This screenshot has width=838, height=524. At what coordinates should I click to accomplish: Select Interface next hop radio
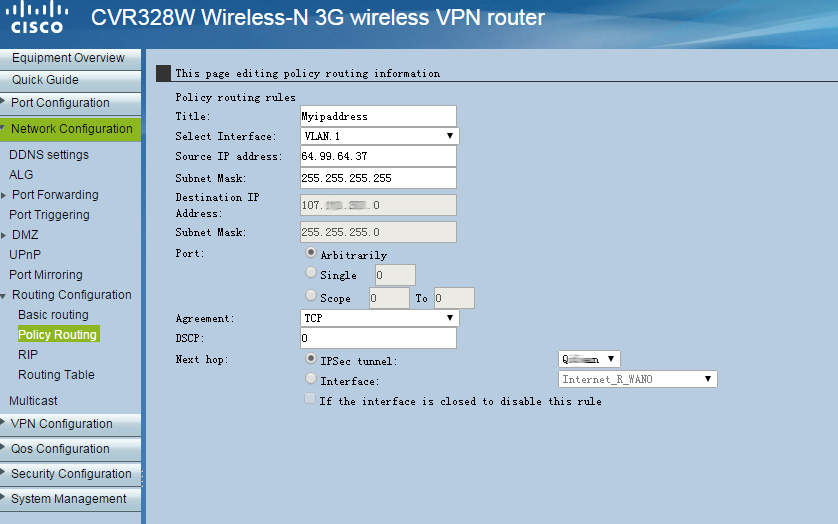[x=311, y=379]
